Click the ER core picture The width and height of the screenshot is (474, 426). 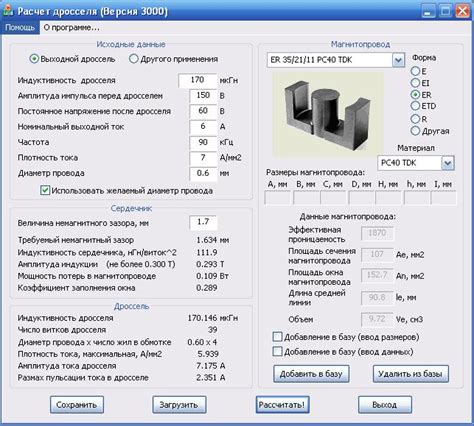[328, 114]
